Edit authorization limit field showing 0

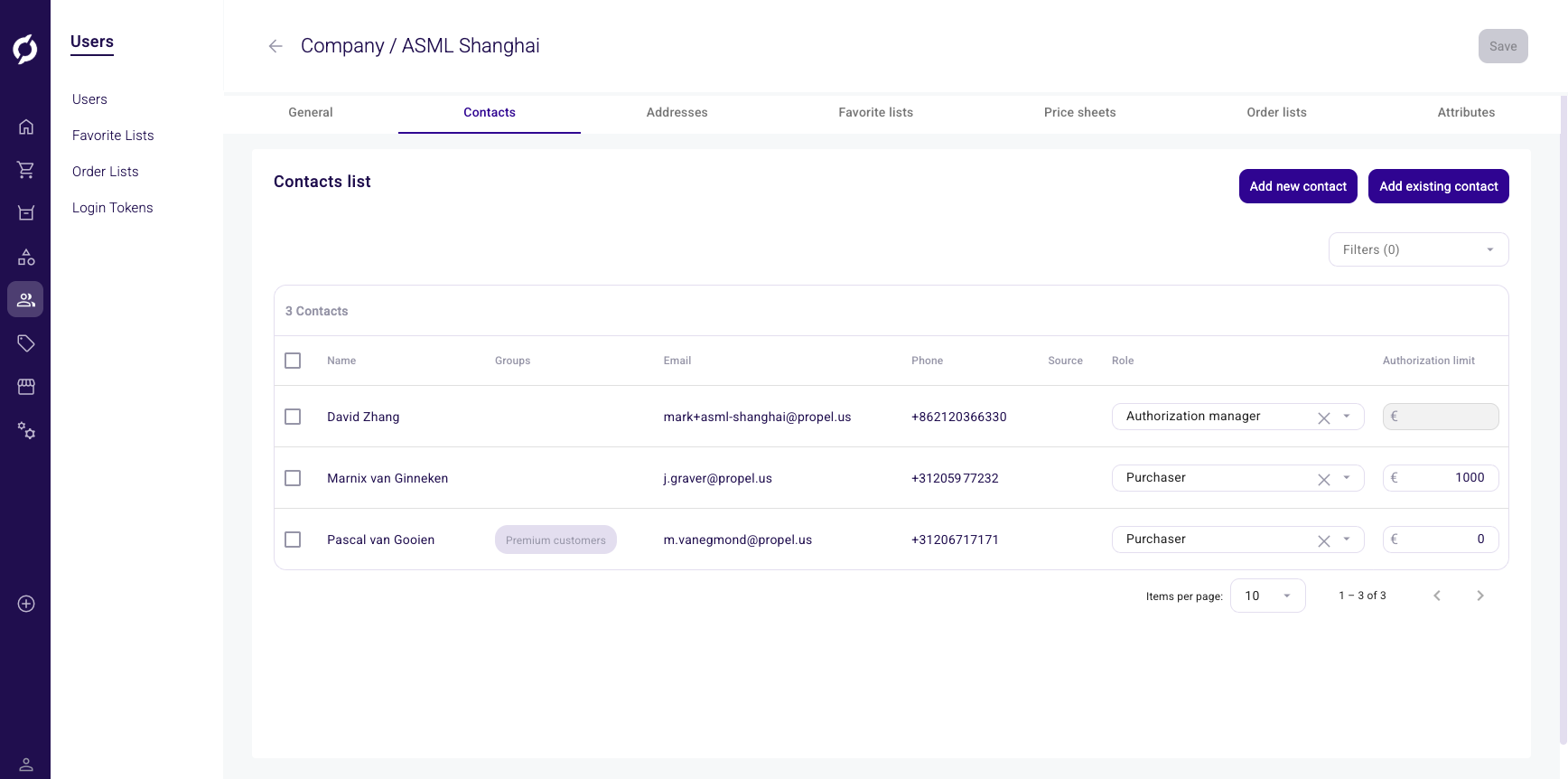point(1441,540)
